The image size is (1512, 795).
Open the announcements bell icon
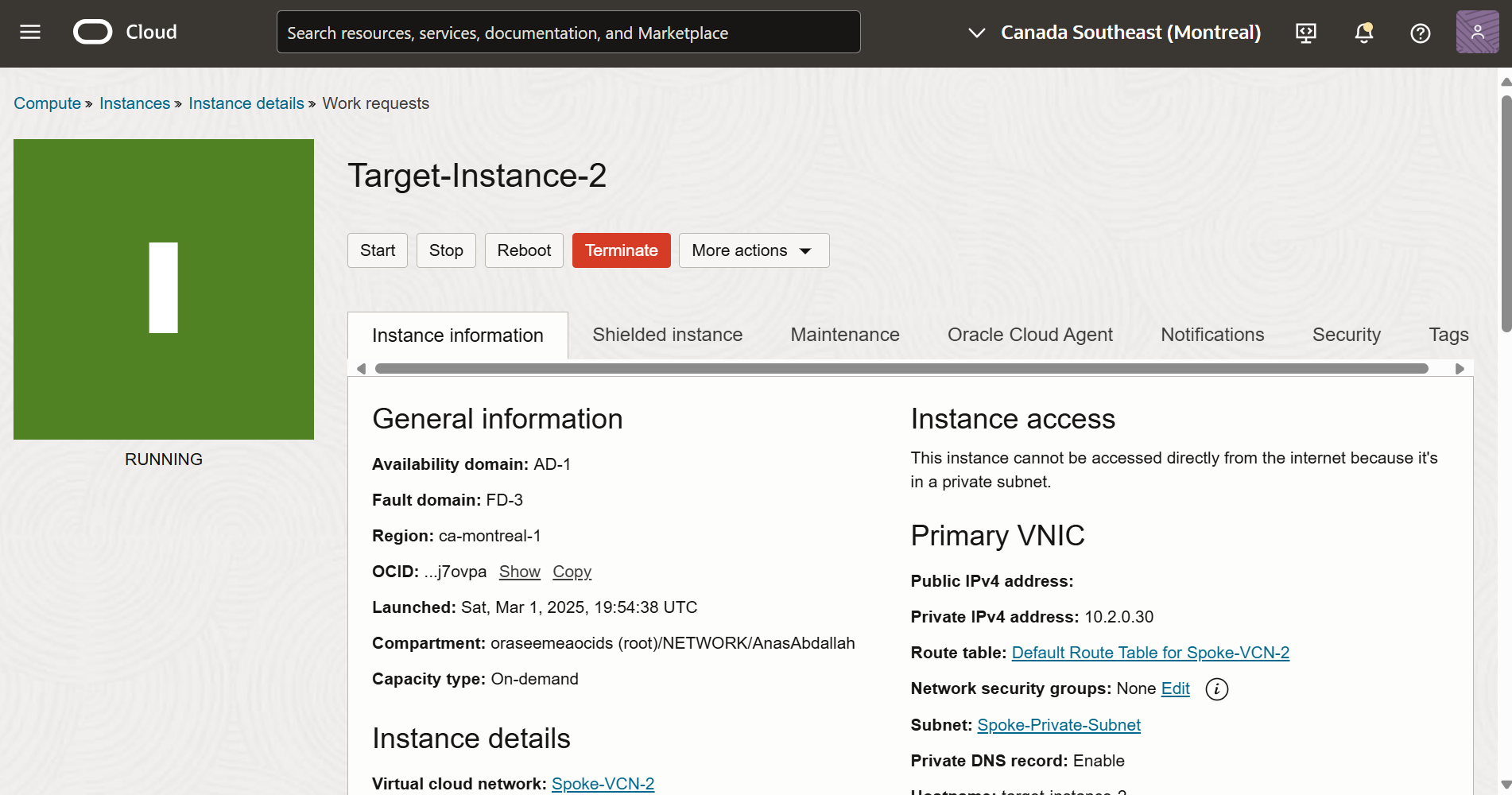coord(1364,33)
